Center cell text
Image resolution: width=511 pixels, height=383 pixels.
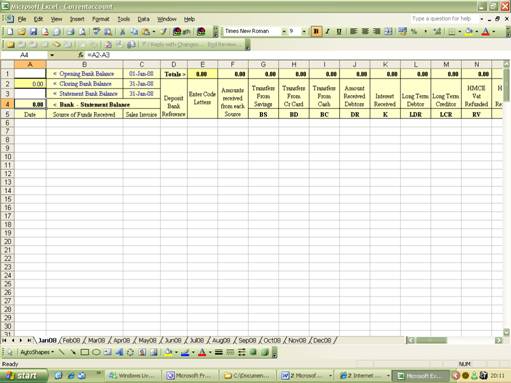(365, 31)
